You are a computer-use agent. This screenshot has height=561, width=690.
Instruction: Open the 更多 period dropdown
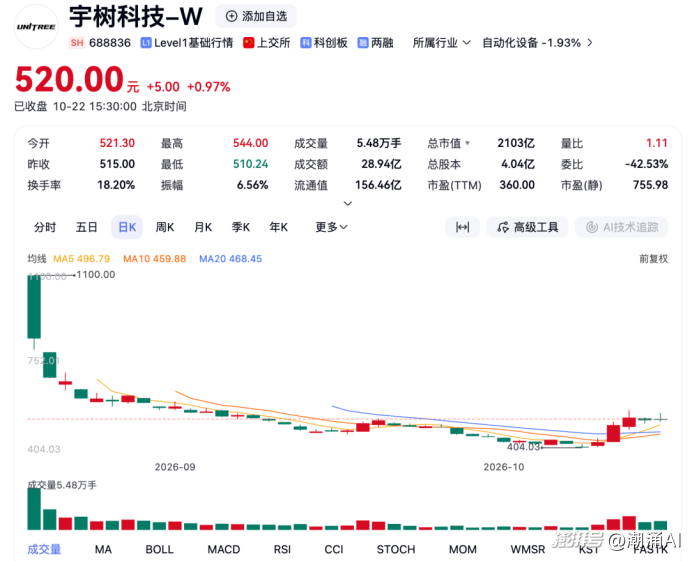click(331, 227)
